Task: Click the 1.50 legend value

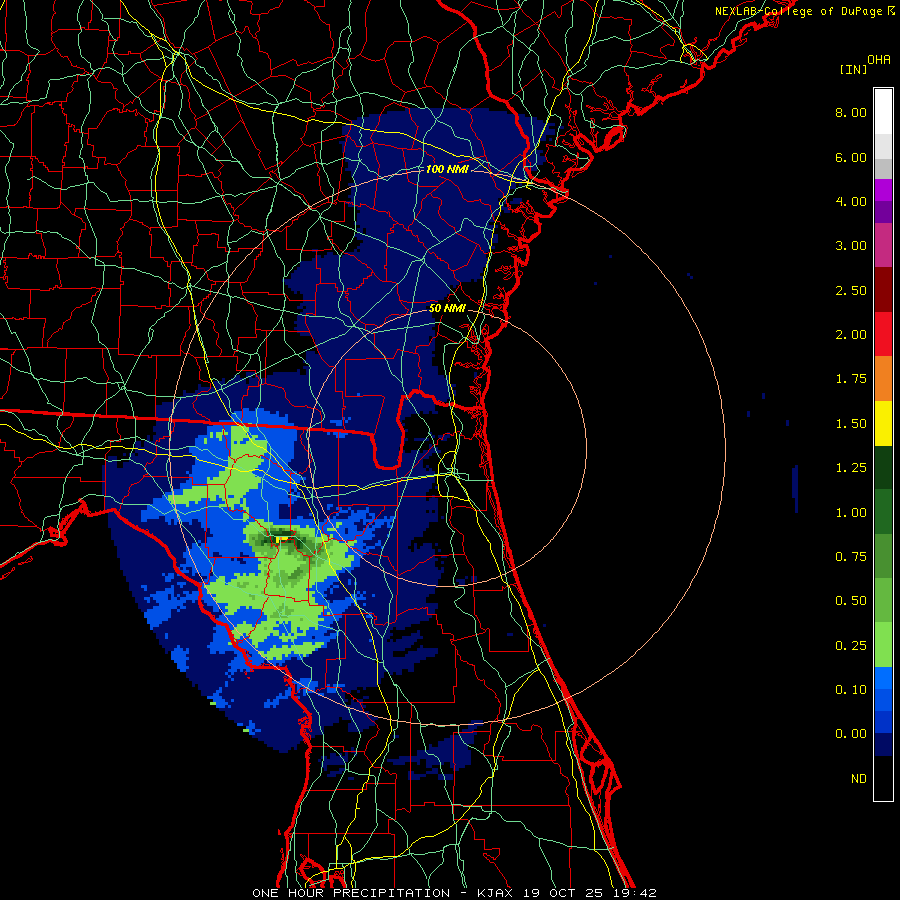Action: pyautogui.click(x=851, y=424)
